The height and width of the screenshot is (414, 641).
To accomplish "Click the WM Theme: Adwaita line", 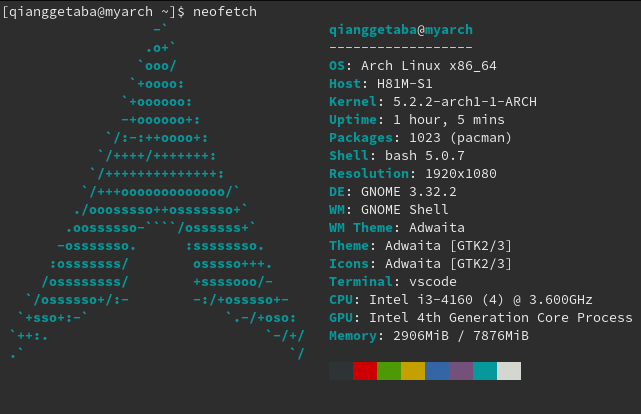I will pyautogui.click(x=397, y=228).
